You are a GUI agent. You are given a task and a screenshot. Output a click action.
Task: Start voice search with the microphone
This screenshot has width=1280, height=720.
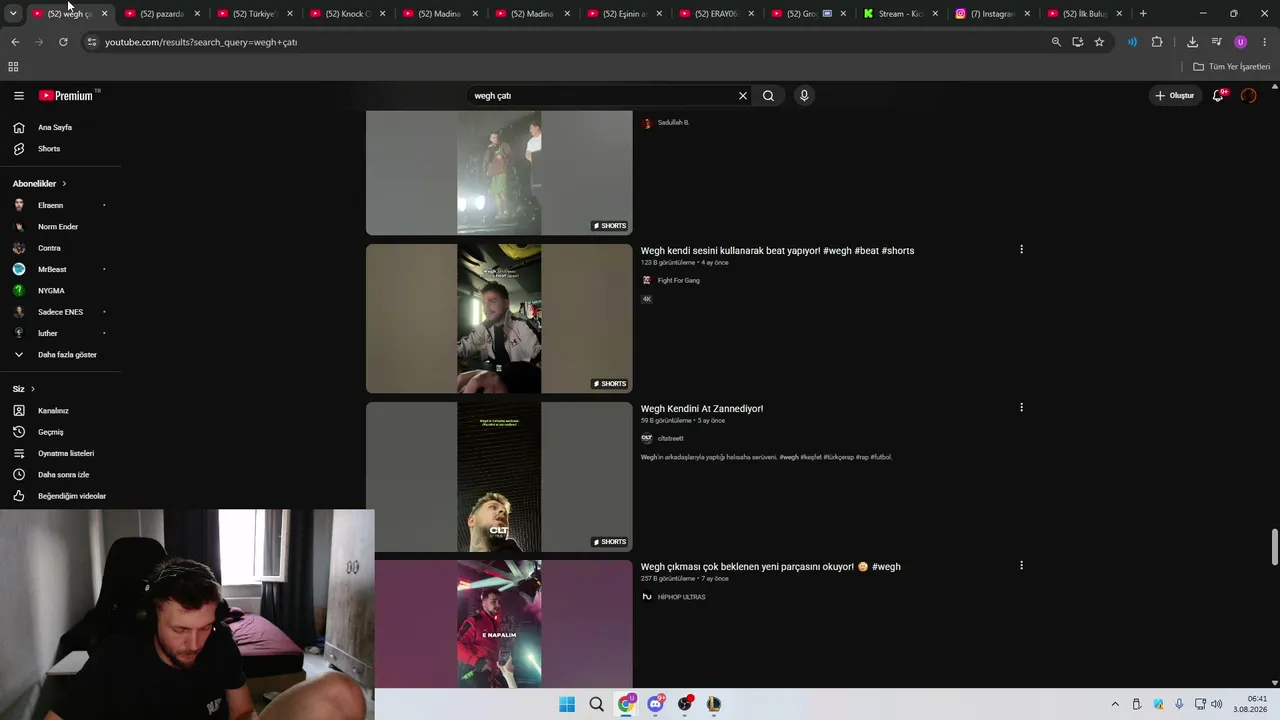pyautogui.click(x=804, y=96)
